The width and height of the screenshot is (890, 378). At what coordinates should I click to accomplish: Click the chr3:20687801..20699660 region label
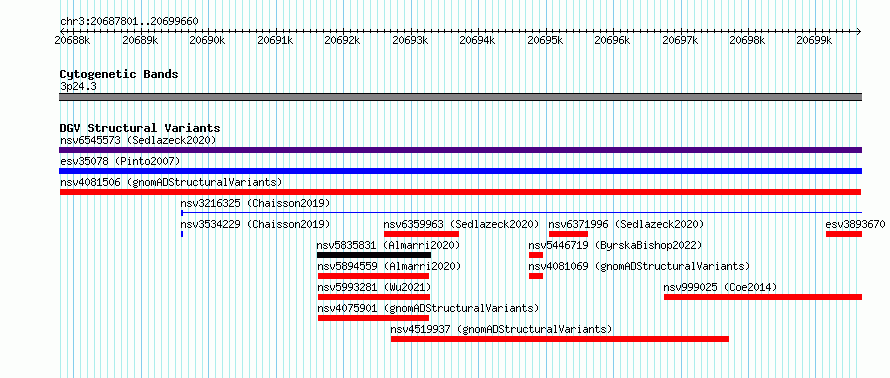[129, 22]
